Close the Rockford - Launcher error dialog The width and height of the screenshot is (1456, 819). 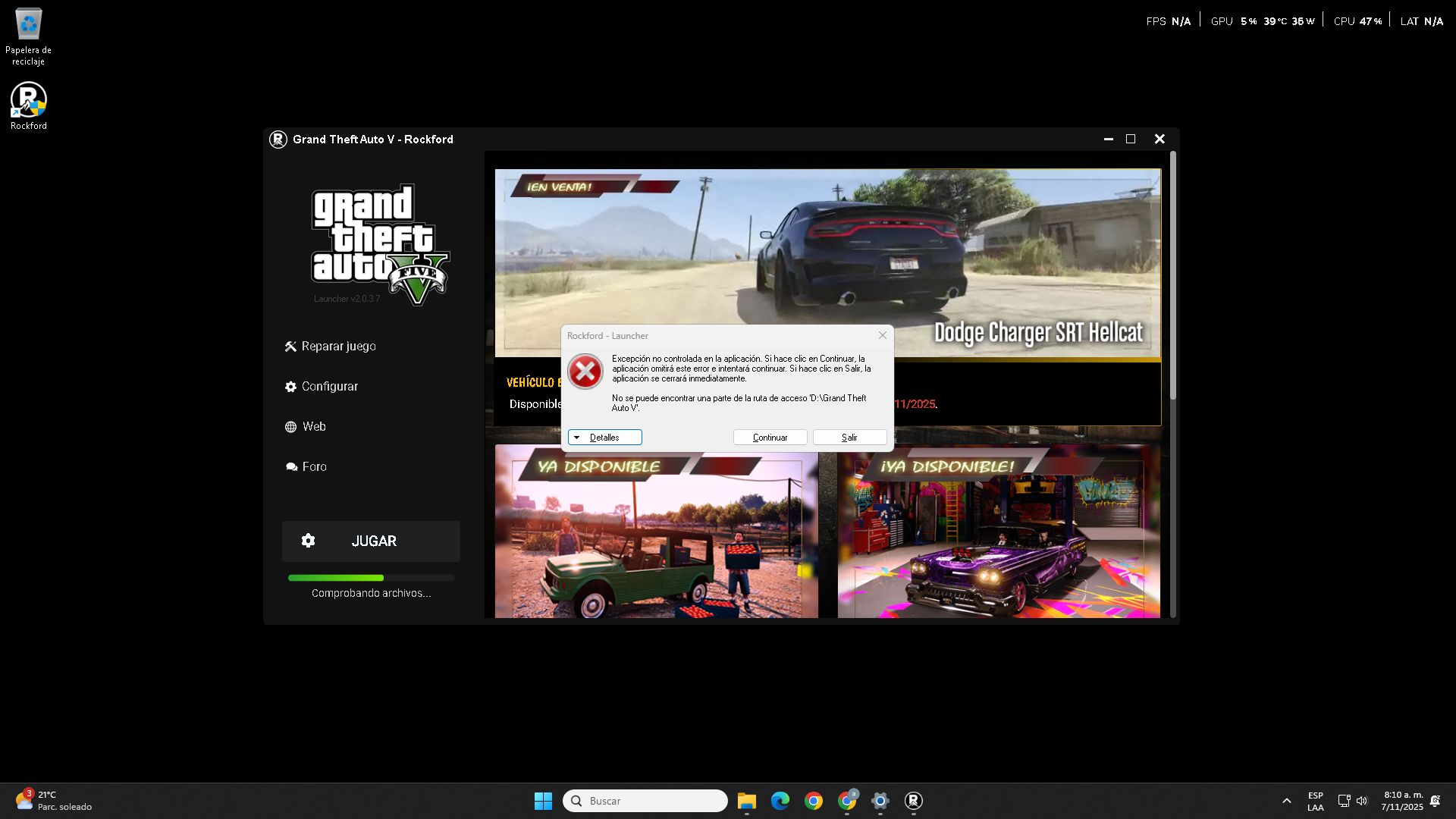882,336
